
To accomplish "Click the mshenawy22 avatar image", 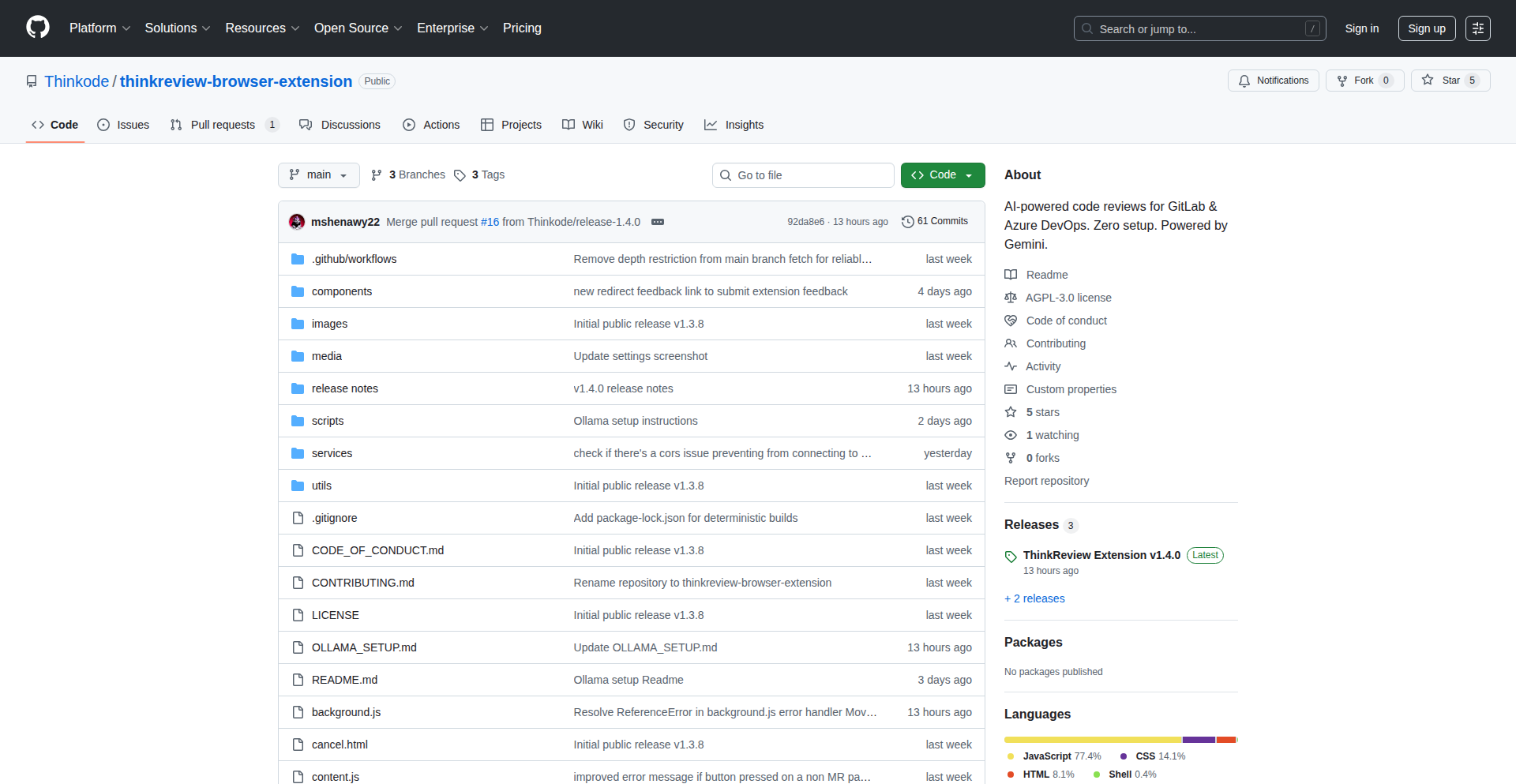I will pos(297,222).
